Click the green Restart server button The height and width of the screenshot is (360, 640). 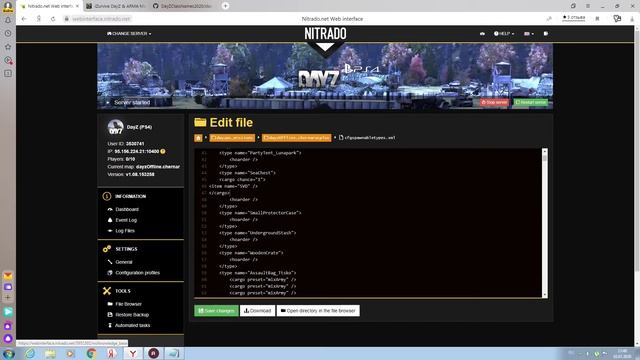(531, 102)
